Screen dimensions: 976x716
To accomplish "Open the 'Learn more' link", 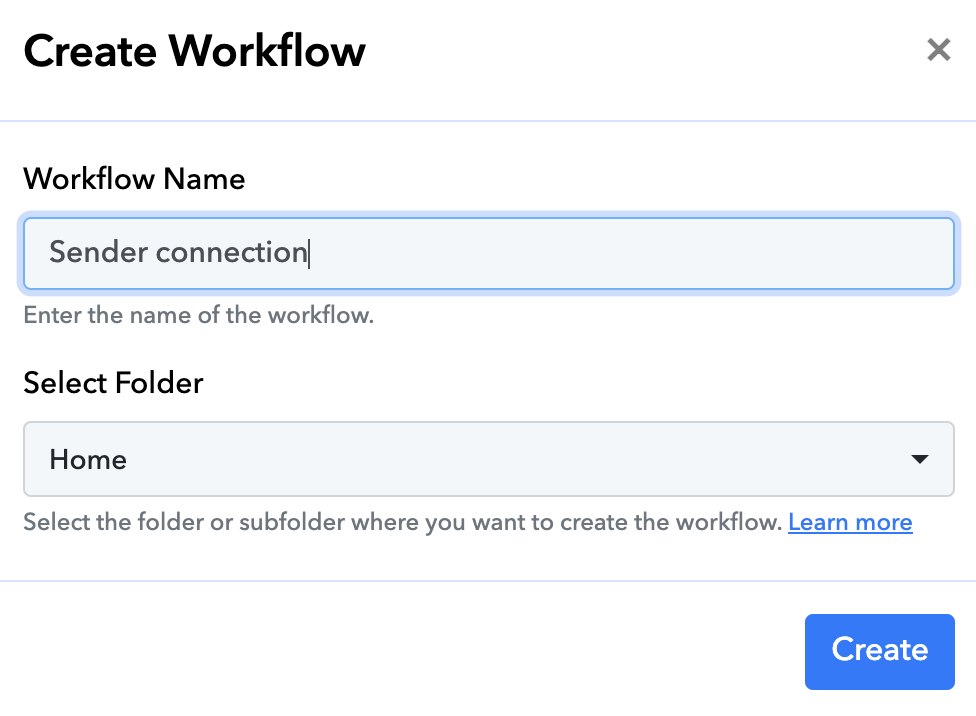I will click(850, 522).
